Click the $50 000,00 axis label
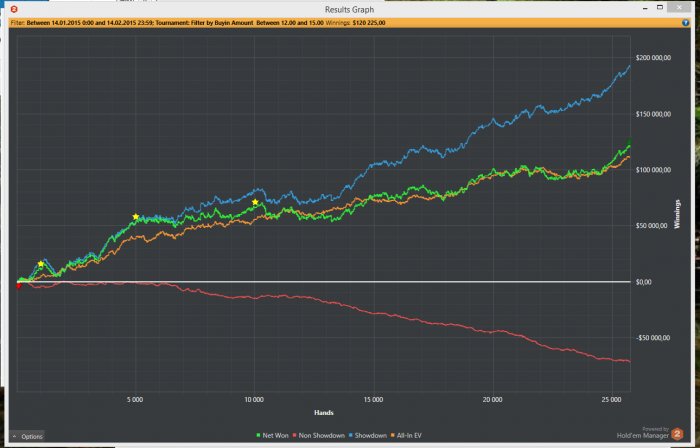The image size is (700, 448). pyautogui.click(x=652, y=226)
